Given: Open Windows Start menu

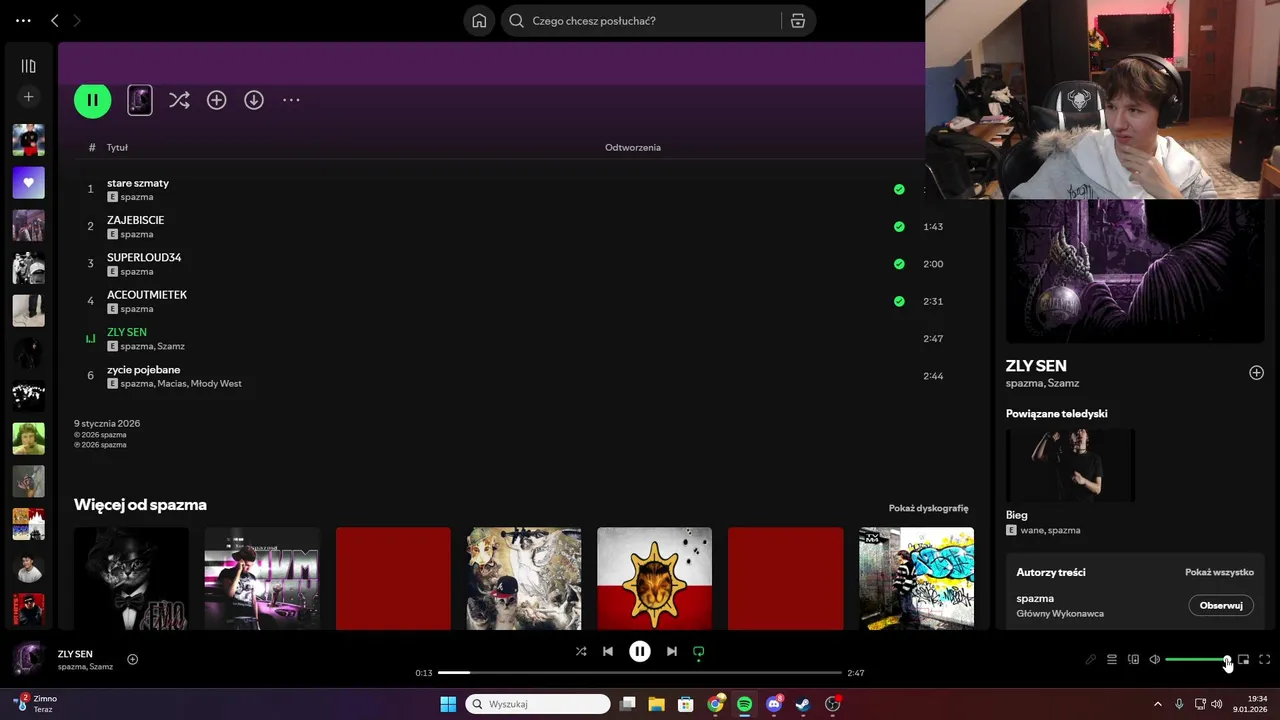Looking at the screenshot, I should [448, 704].
